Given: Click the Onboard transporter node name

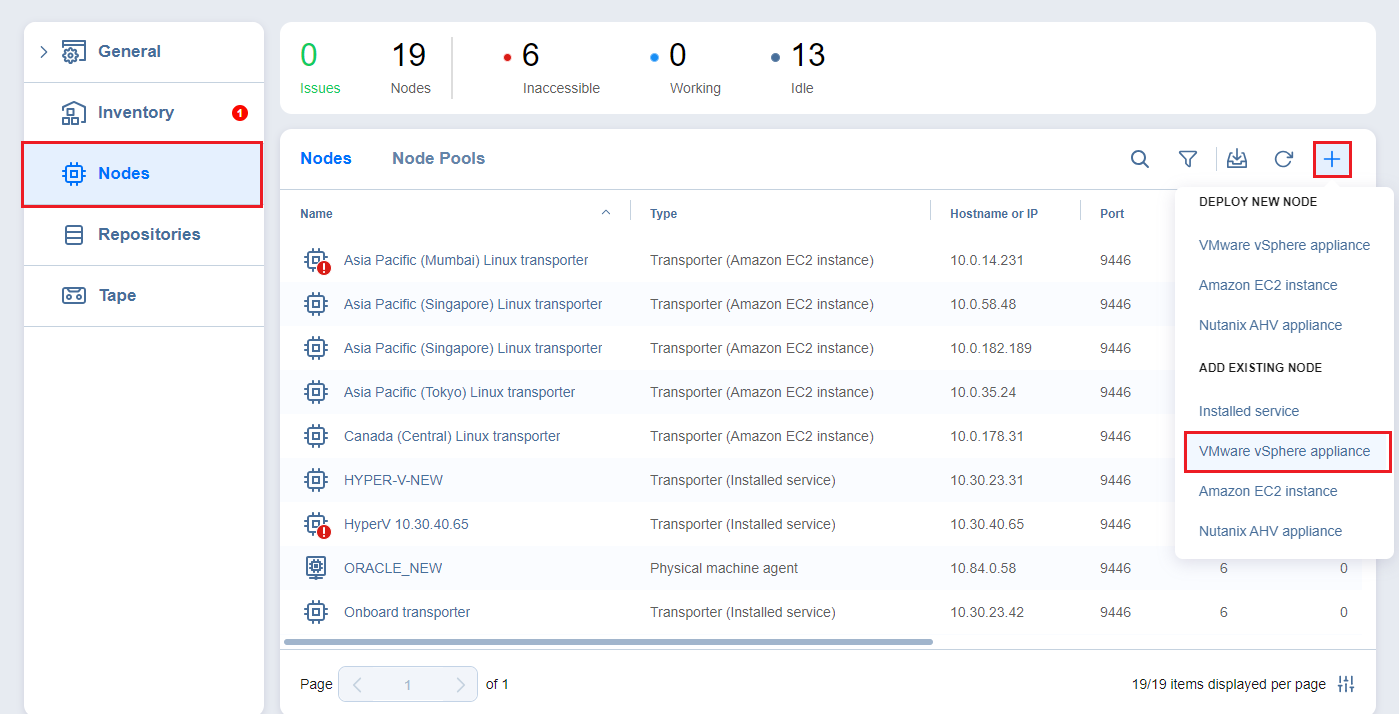Looking at the screenshot, I should click(406, 612).
